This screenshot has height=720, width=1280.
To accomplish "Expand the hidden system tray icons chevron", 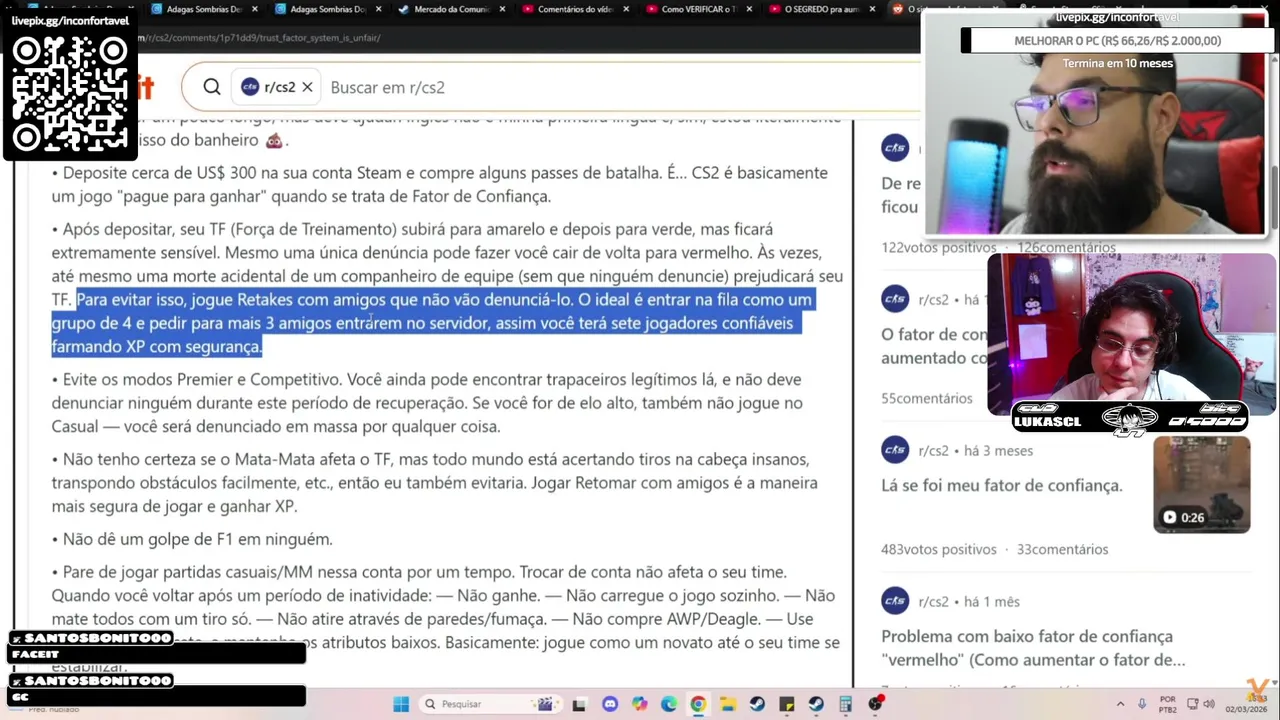I will [1121, 704].
